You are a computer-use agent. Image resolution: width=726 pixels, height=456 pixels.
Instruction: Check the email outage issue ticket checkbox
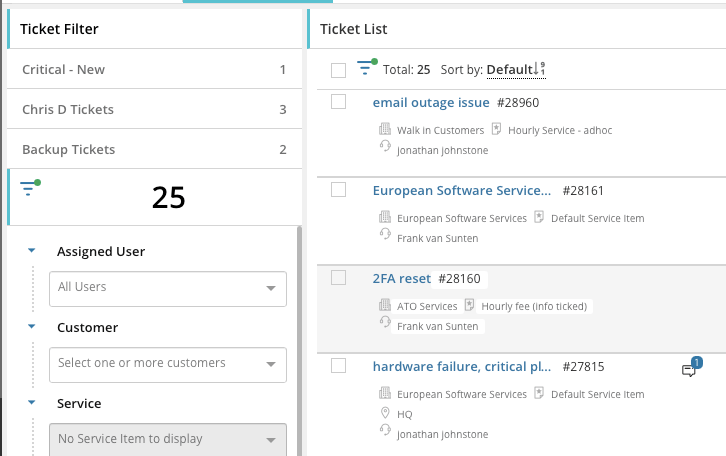tap(338, 102)
